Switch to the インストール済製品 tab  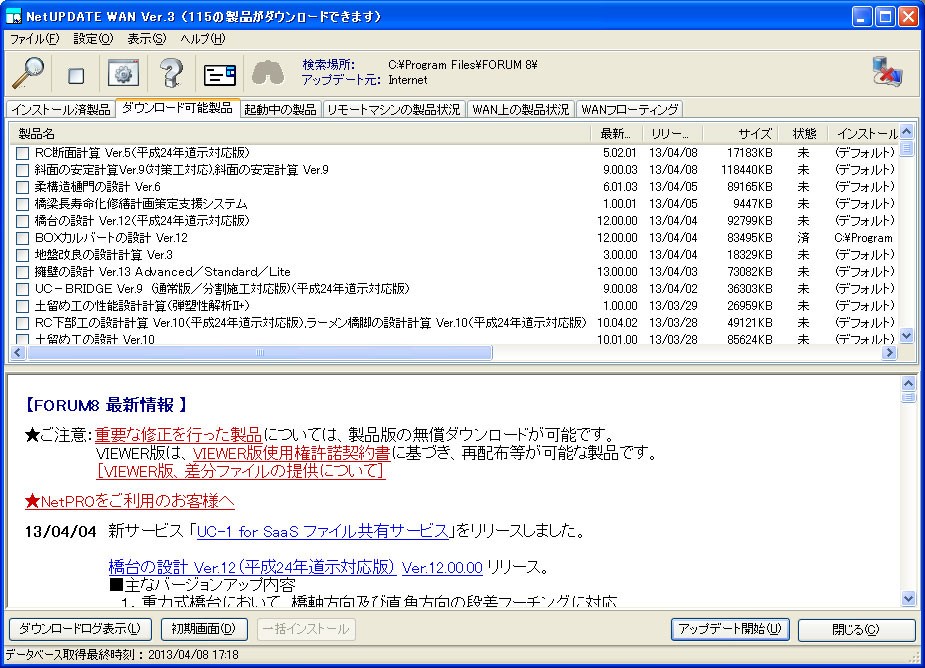pyautogui.click(x=61, y=110)
